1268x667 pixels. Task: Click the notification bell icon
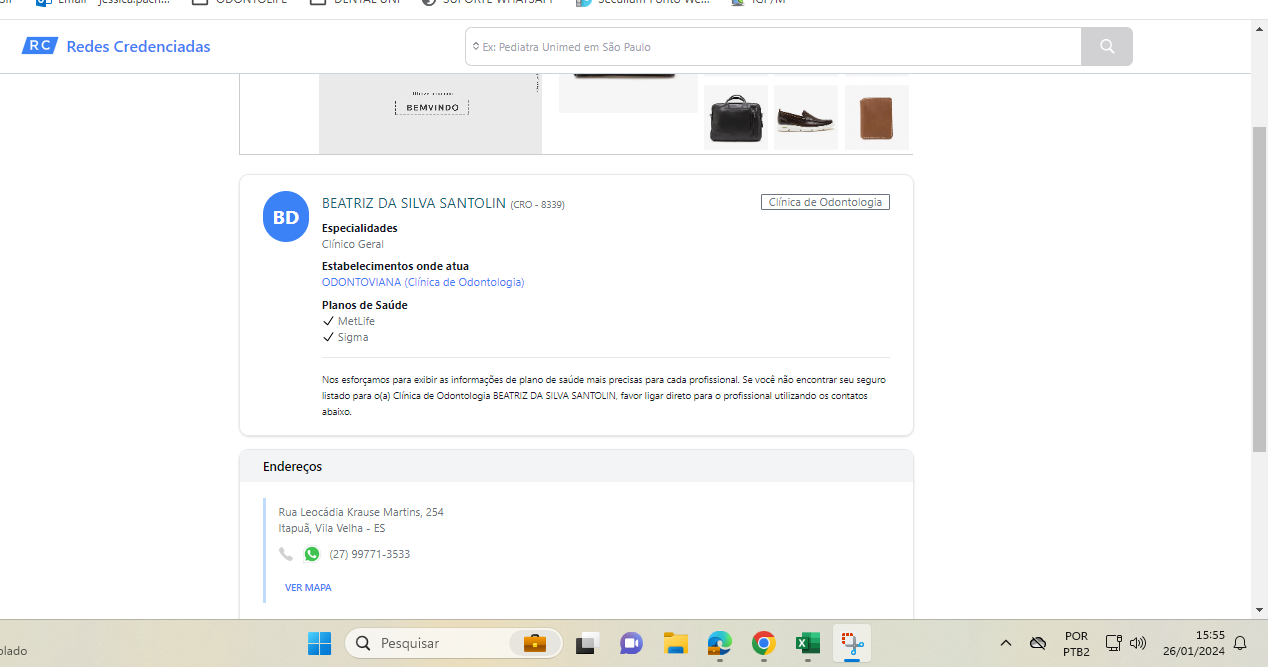[x=1240, y=643]
